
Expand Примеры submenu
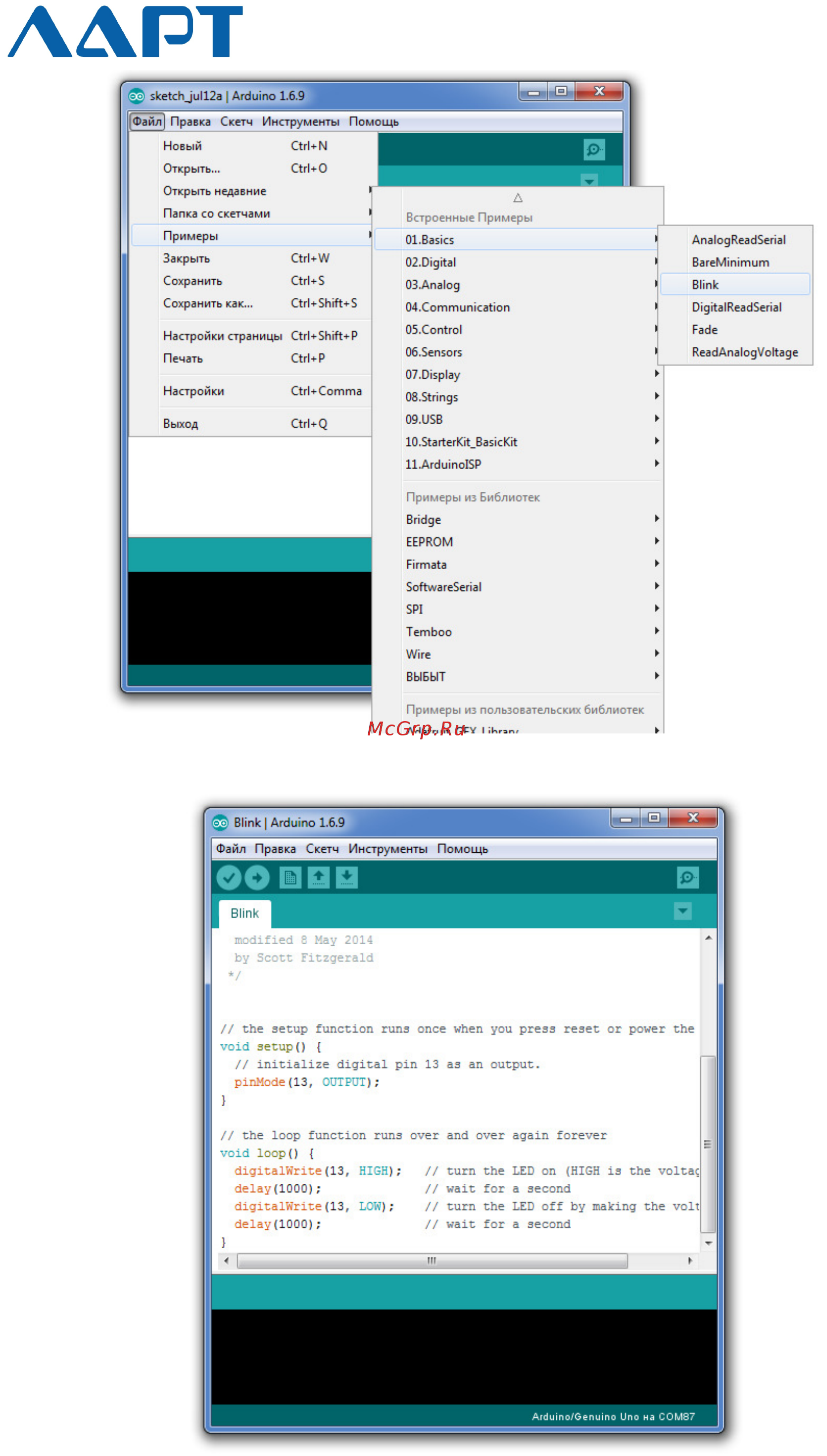click(x=251, y=236)
